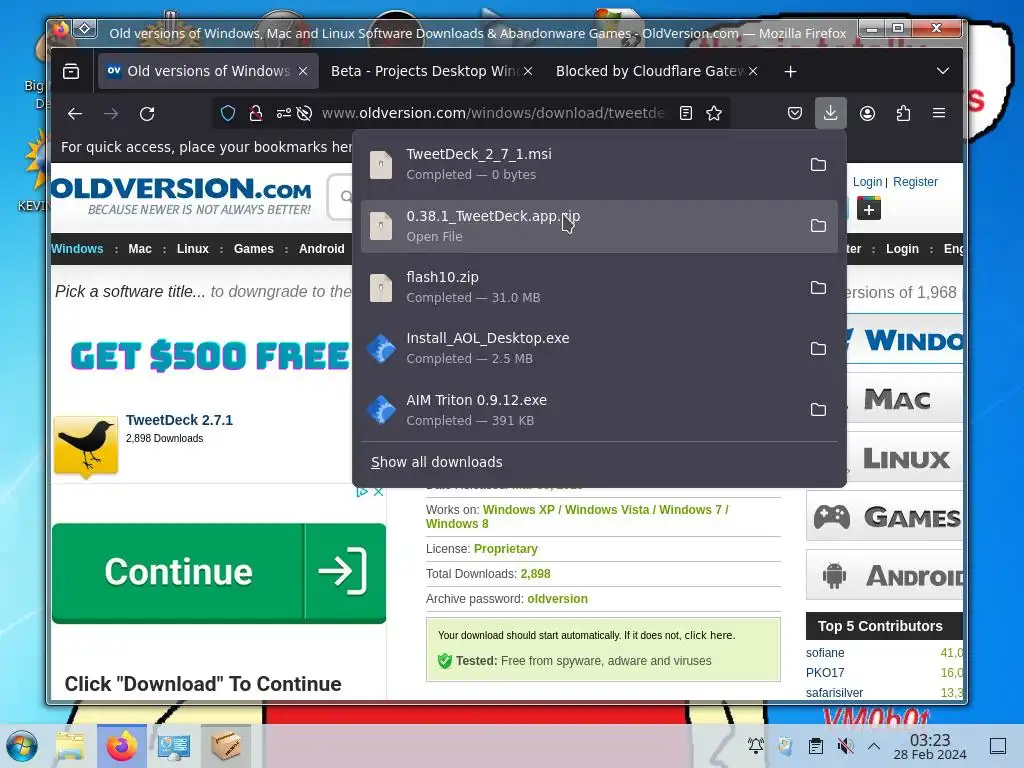The height and width of the screenshot is (768, 1024).
Task: Click the OLDVERSION.COM site logo
Action: click(x=182, y=195)
